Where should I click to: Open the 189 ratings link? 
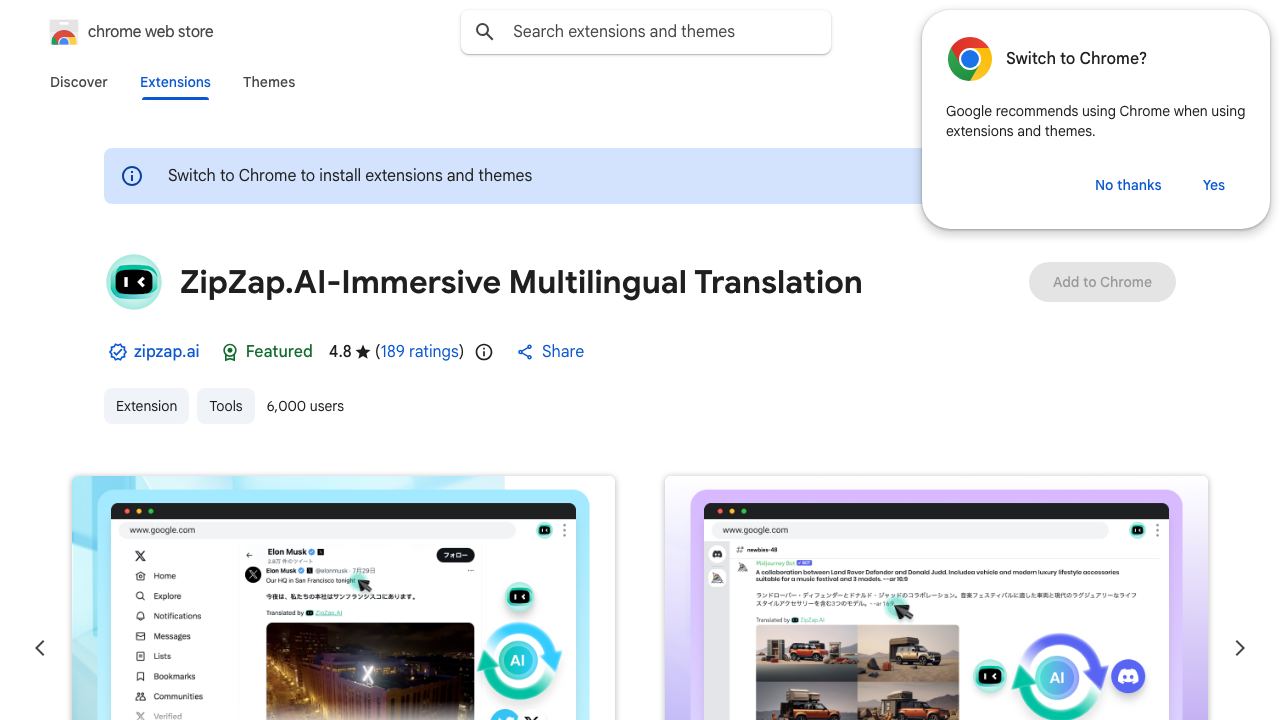420,352
